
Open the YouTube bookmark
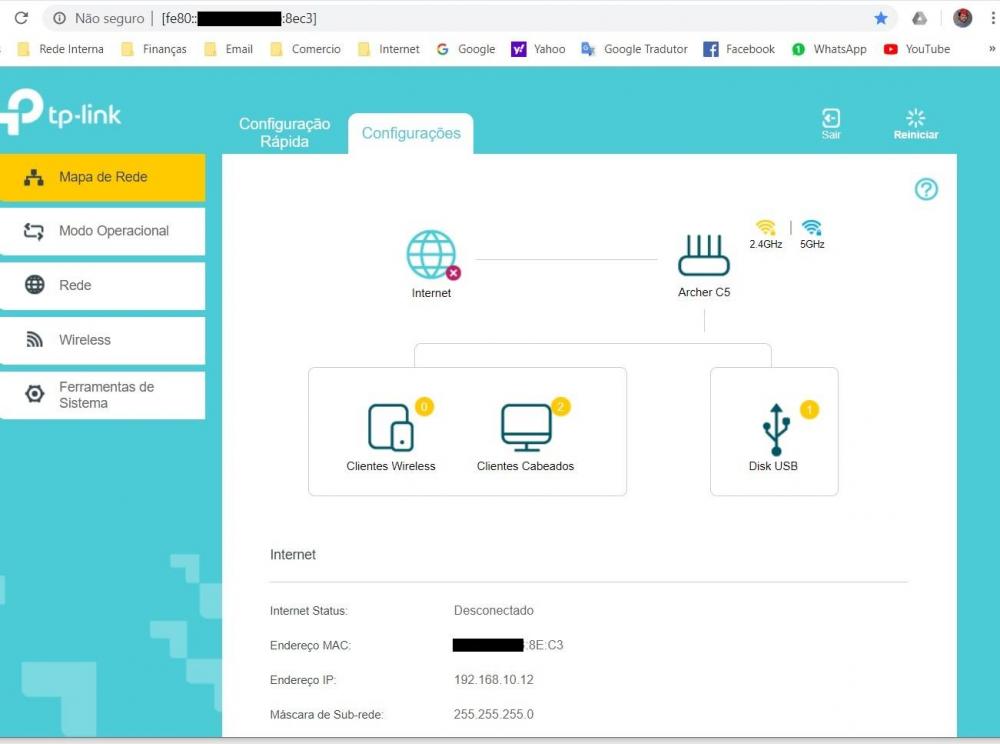[x=917, y=49]
